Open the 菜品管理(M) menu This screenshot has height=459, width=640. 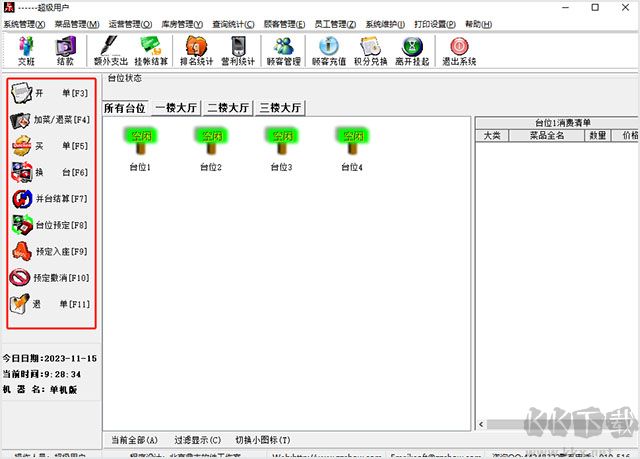tap(77, 24)
